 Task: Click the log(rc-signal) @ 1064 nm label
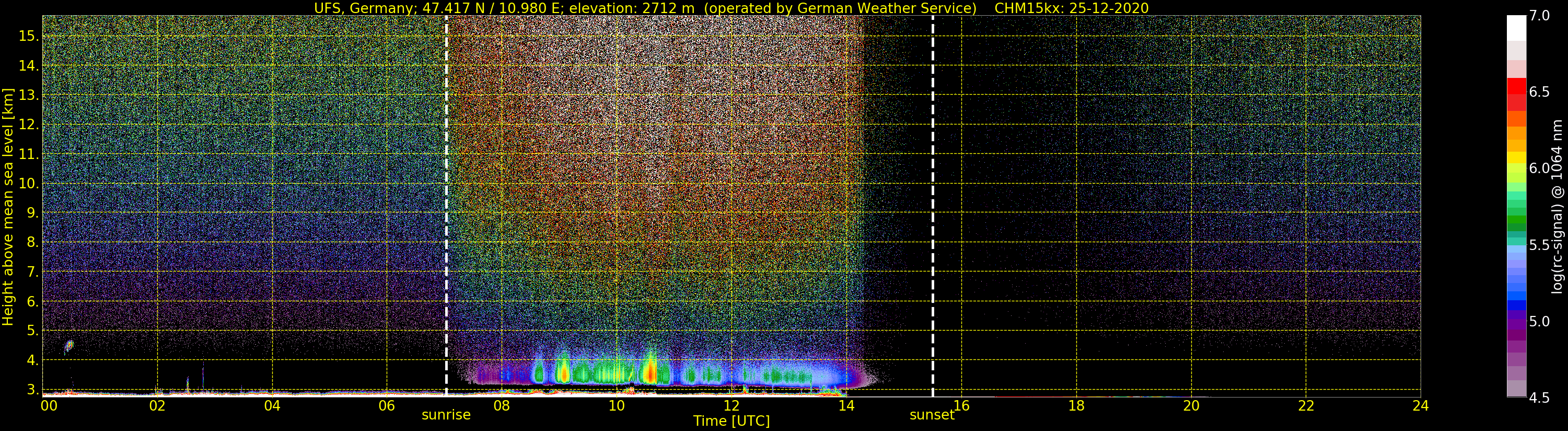1558,206
